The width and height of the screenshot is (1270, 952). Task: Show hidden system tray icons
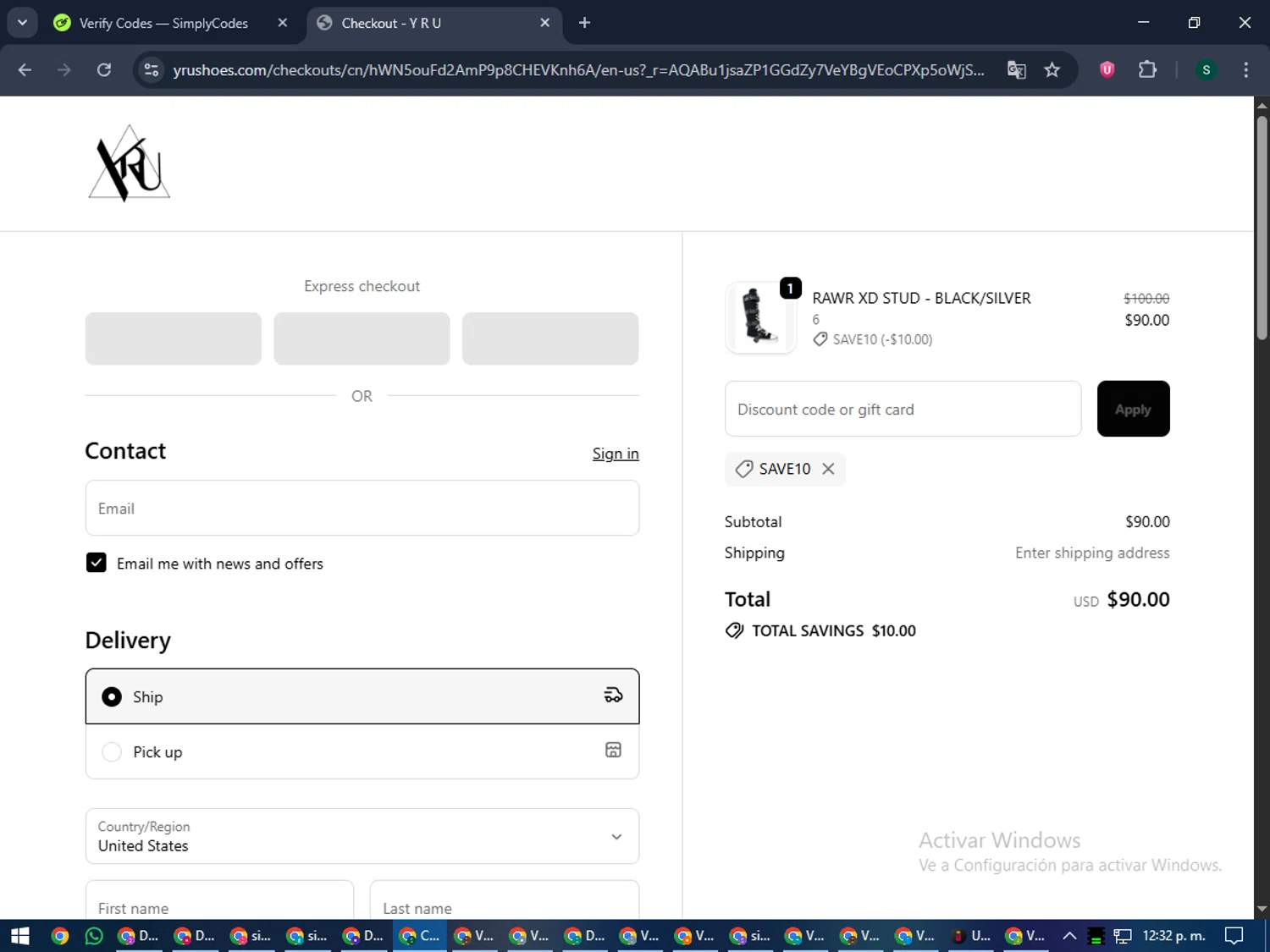point(1069,936)
